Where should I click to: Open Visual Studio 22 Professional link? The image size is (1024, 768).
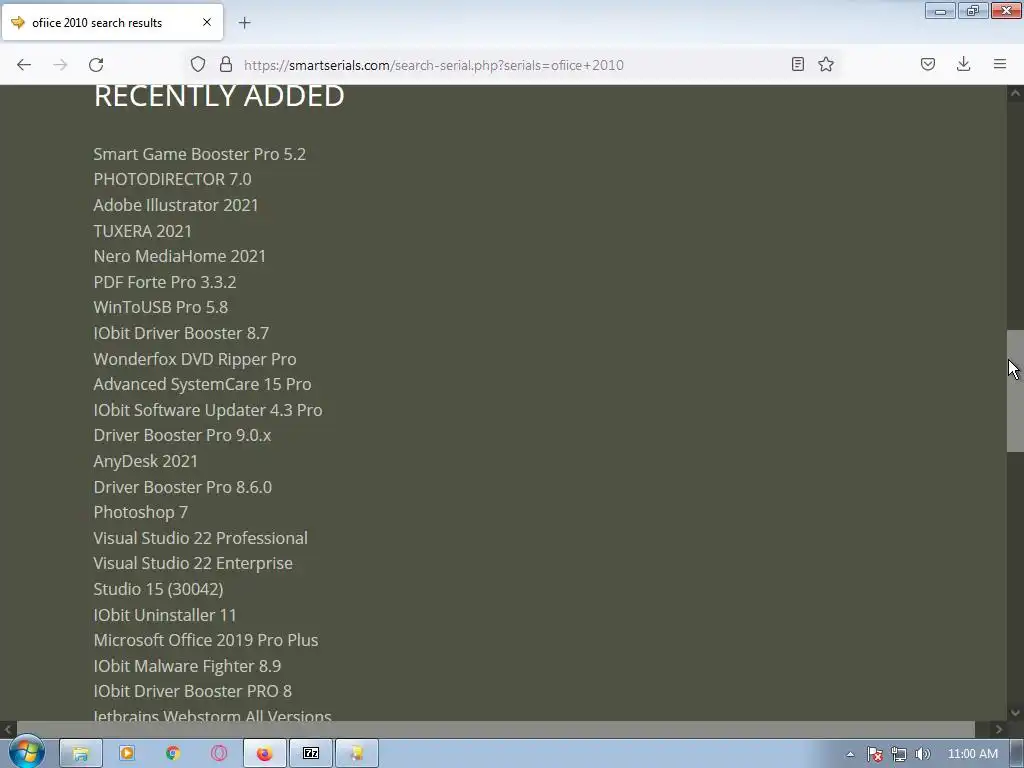(x=200, y=538)
